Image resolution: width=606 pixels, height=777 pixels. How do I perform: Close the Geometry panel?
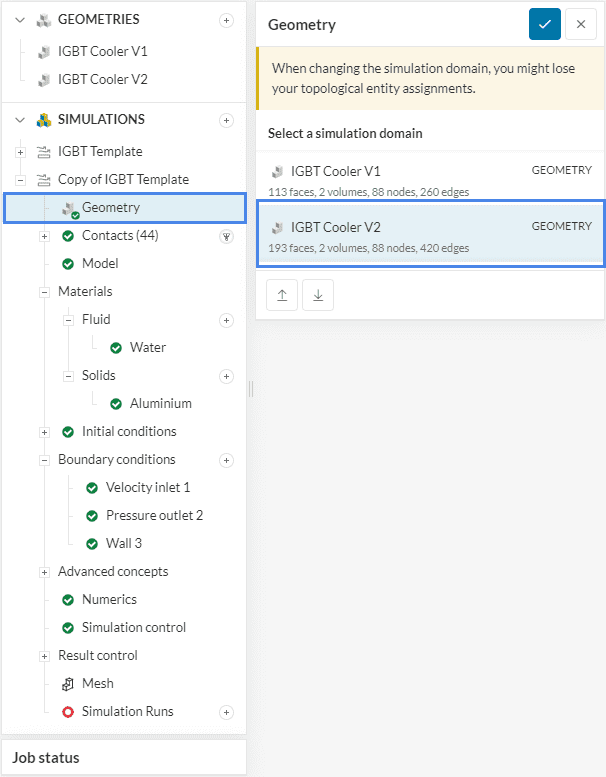point(581,24)
